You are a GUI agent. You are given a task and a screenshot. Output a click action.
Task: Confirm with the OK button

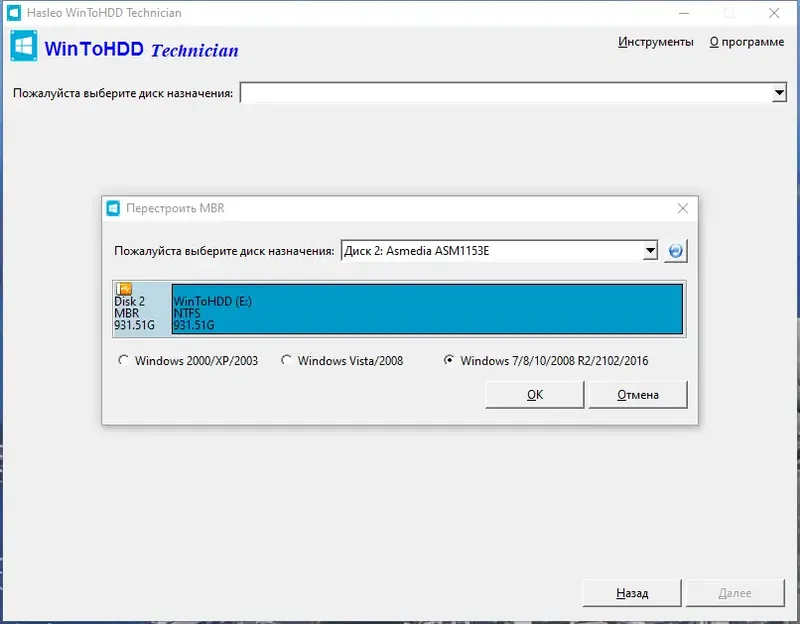535,395
